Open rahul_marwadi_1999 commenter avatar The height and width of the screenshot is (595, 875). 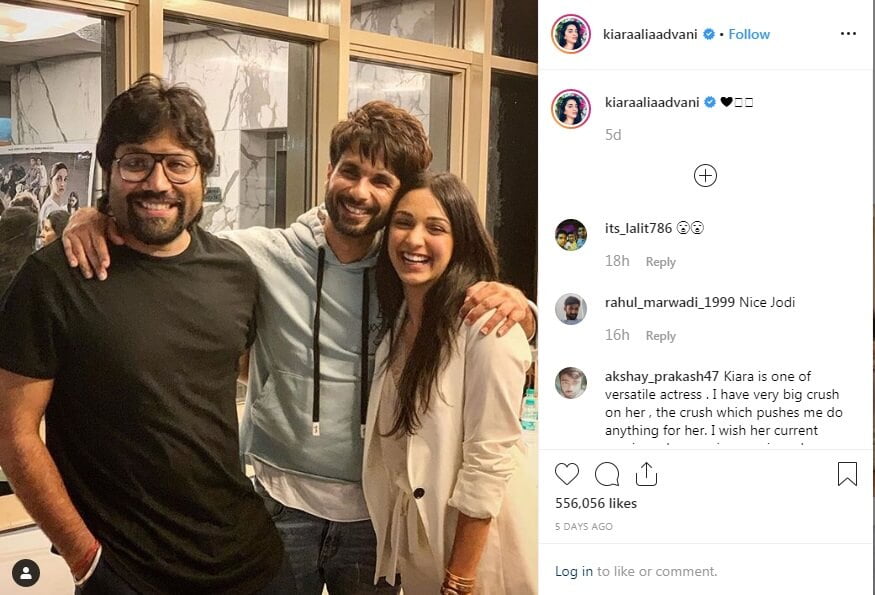pyautogui.click(x=571, y=309)
